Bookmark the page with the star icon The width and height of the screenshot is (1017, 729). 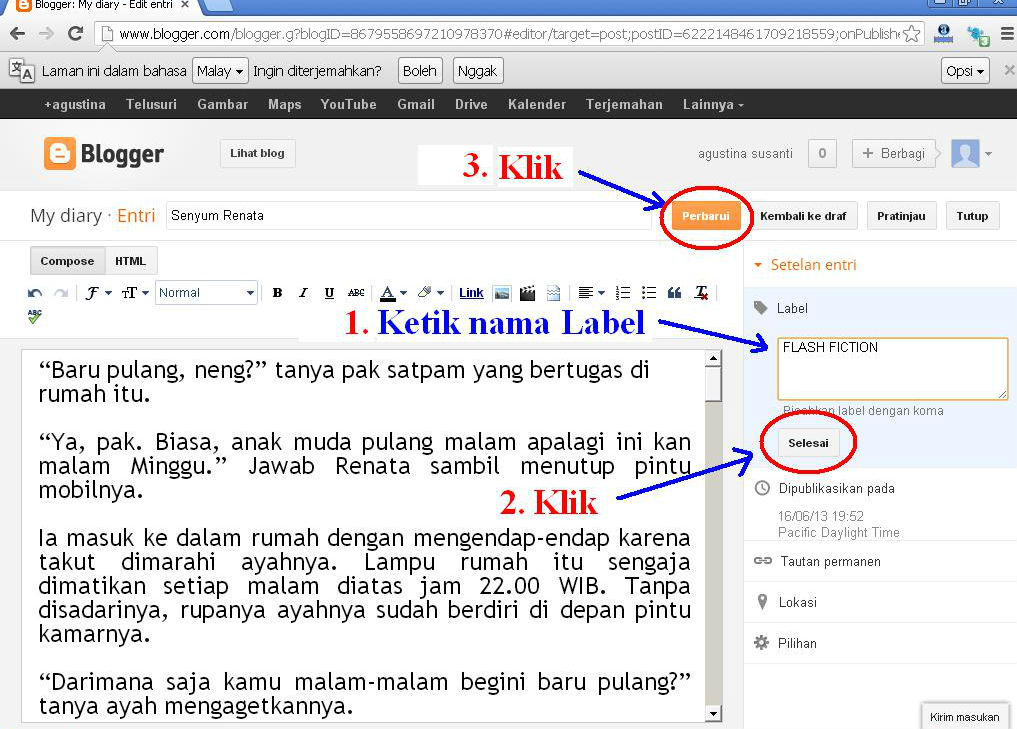point(911,34)
